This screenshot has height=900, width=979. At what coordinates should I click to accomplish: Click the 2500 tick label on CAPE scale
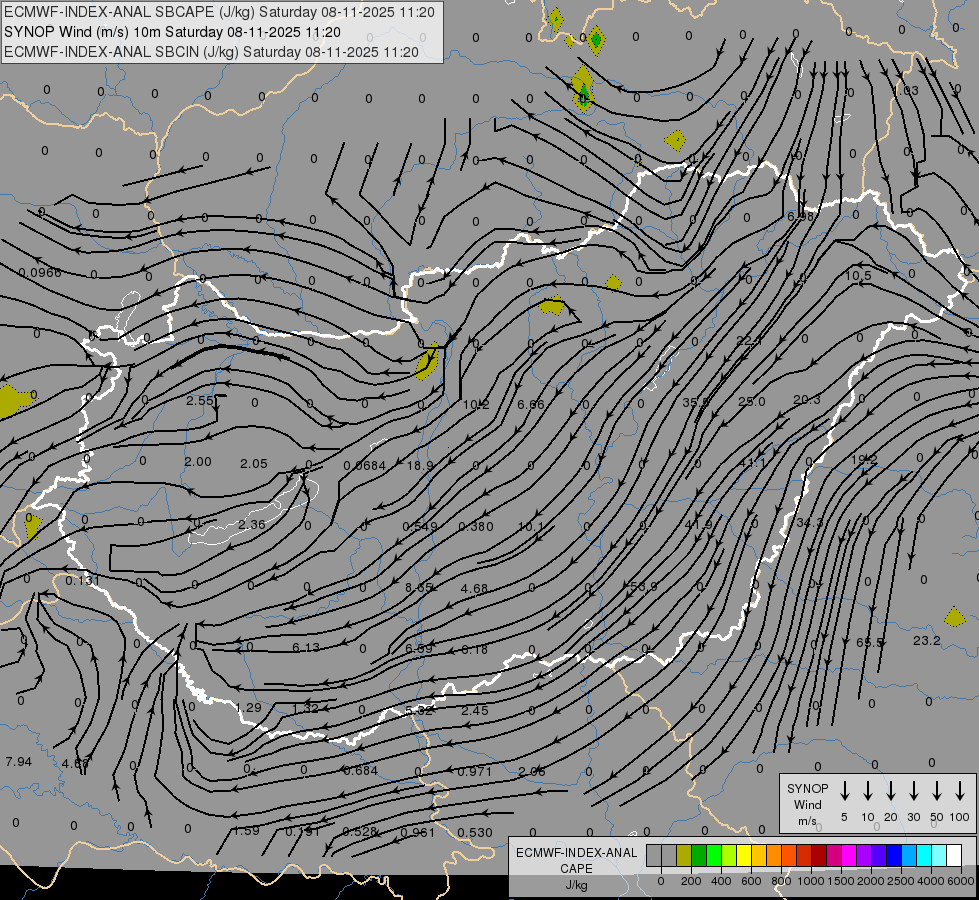click(900, 881)
